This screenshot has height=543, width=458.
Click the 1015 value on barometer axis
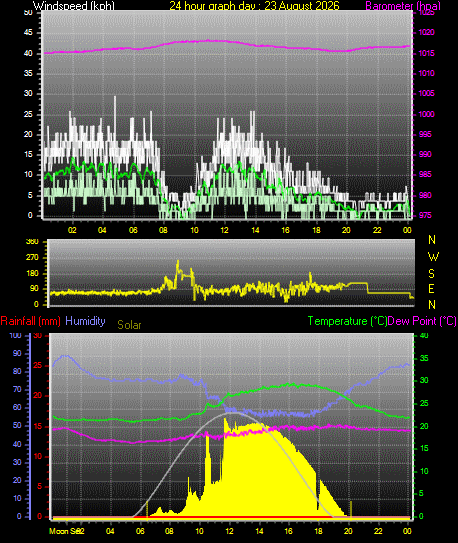pos(426,53)
